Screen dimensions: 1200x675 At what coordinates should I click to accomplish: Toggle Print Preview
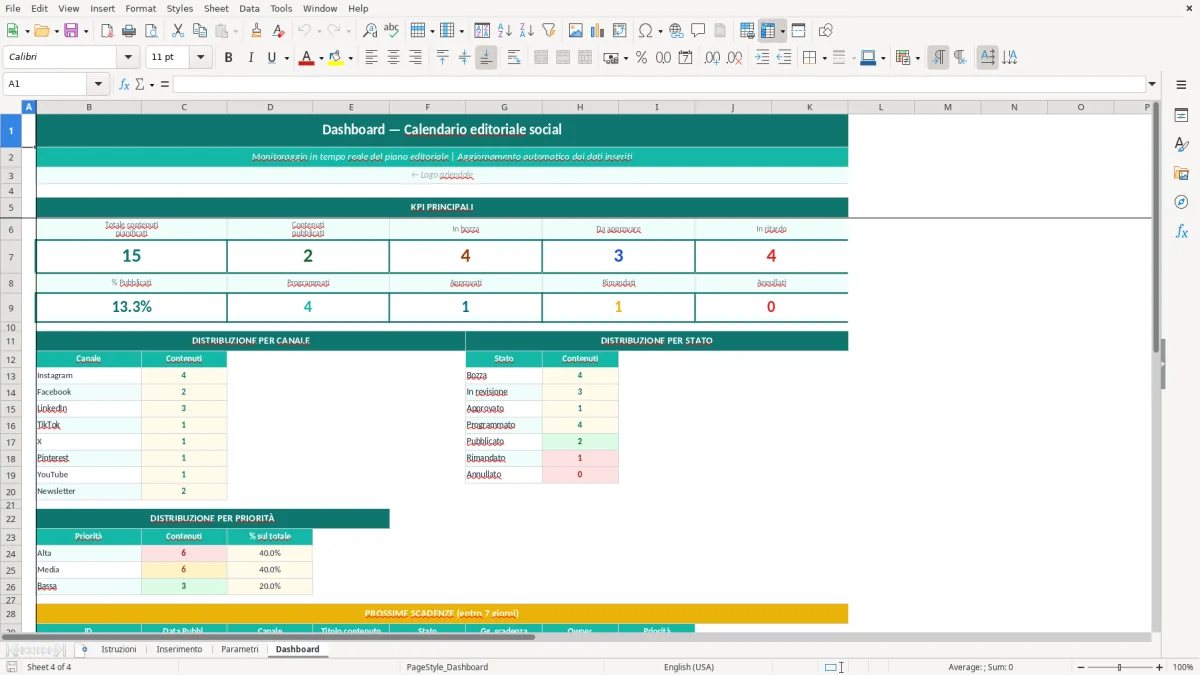(150, 30)
